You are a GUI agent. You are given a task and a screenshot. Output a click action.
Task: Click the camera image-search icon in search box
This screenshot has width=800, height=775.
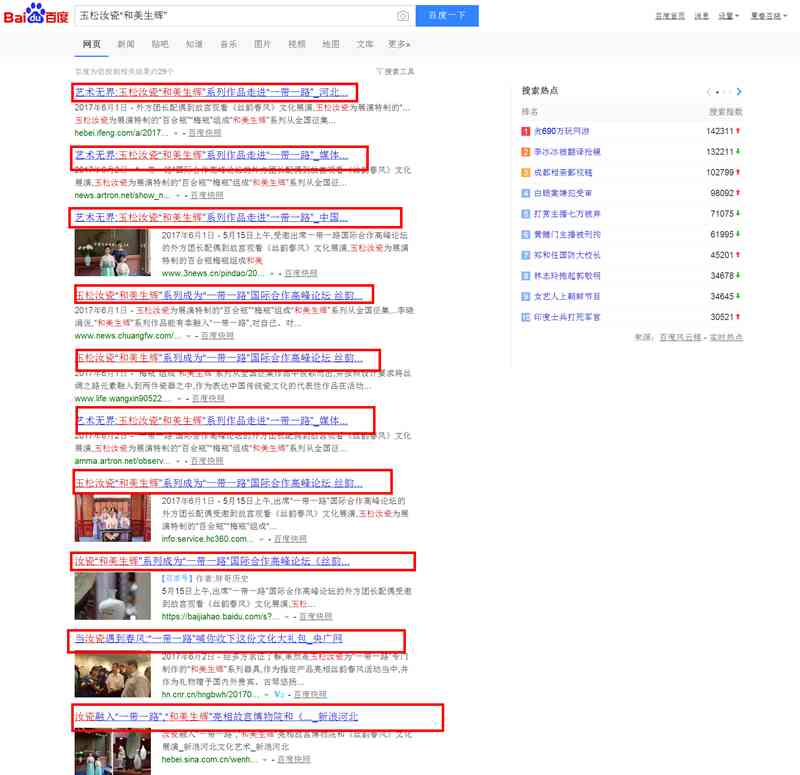click(x=403, y=16)
